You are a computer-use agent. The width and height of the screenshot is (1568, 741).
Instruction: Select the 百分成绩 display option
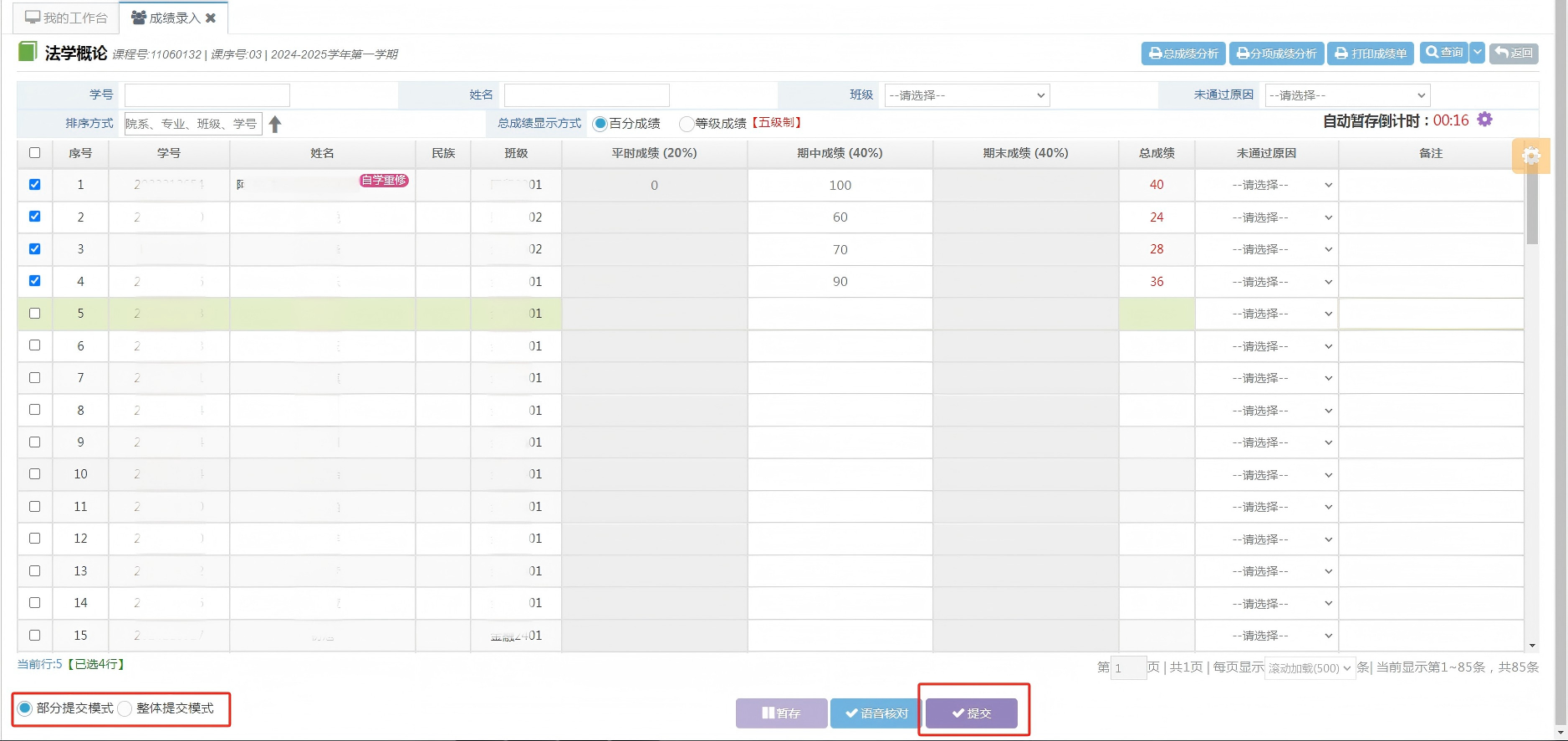tap(600, 124)
